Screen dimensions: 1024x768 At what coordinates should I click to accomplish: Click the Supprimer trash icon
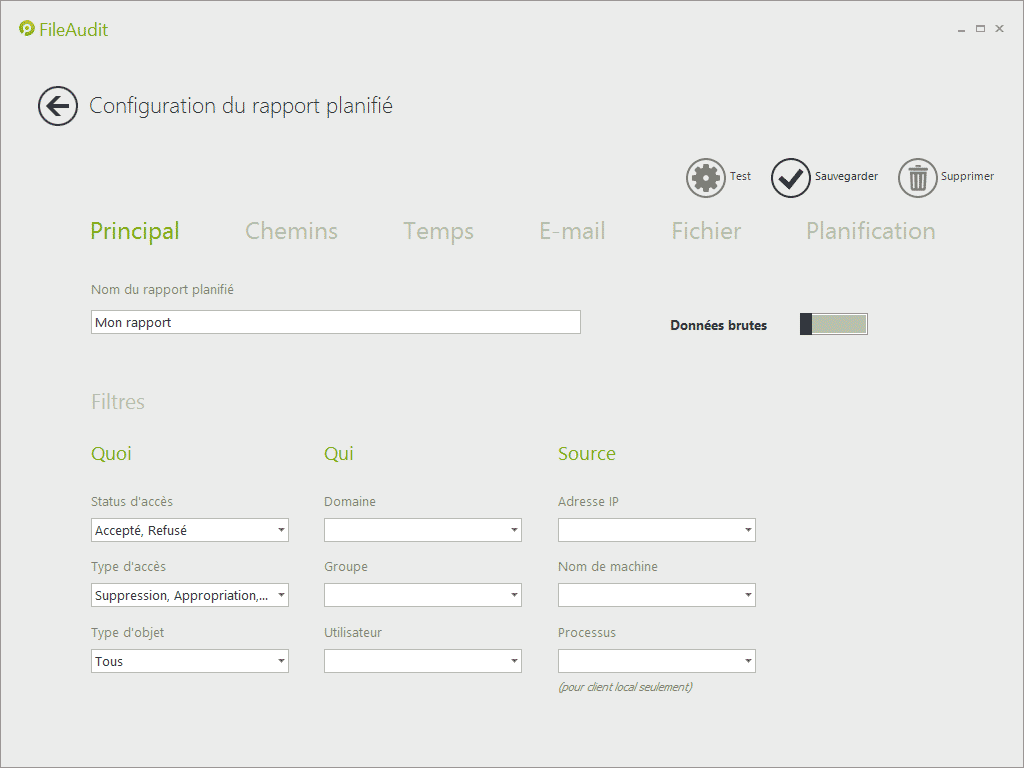click(x=917, y=178)
